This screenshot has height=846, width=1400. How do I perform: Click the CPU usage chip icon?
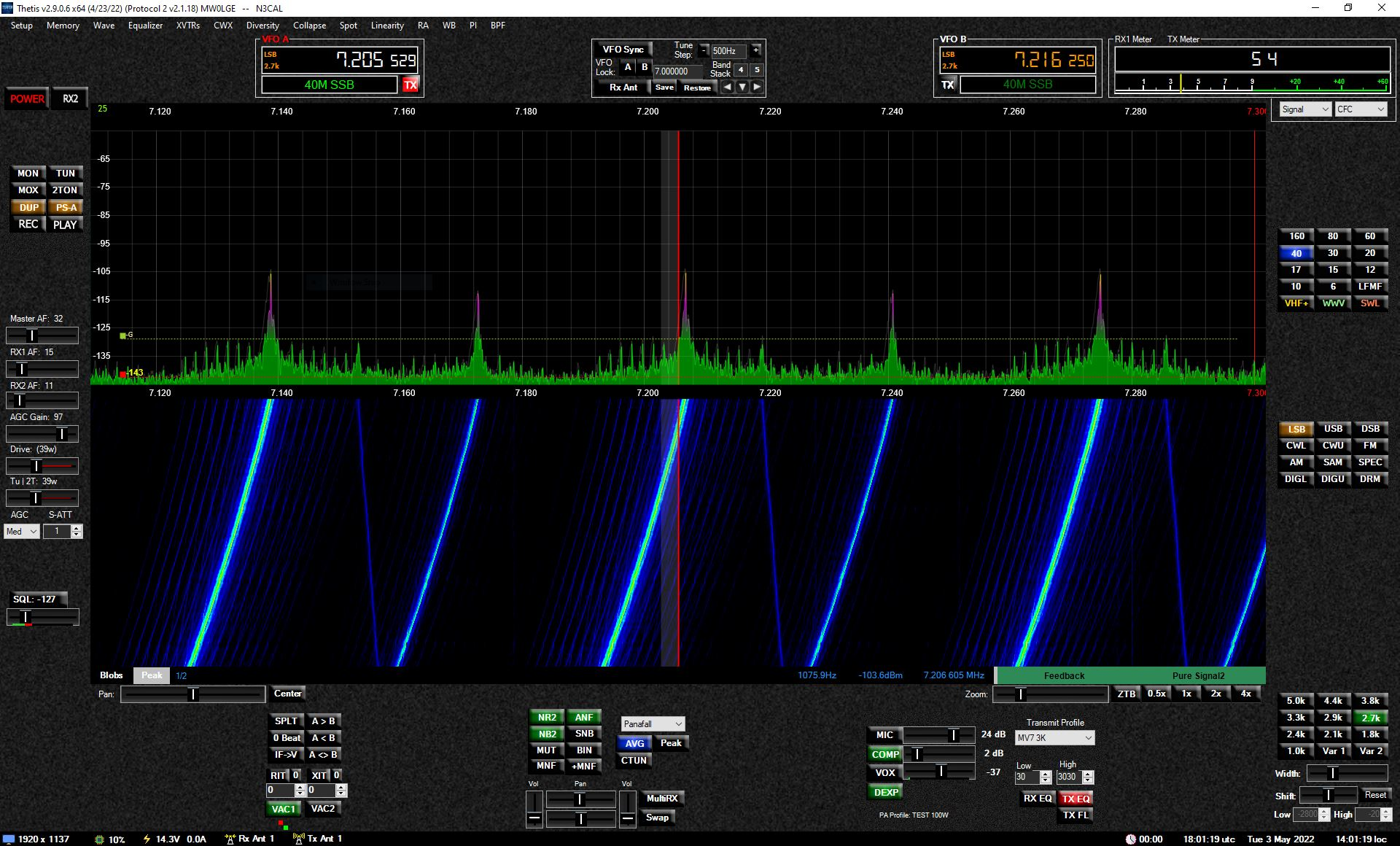(x=99, y=839)
